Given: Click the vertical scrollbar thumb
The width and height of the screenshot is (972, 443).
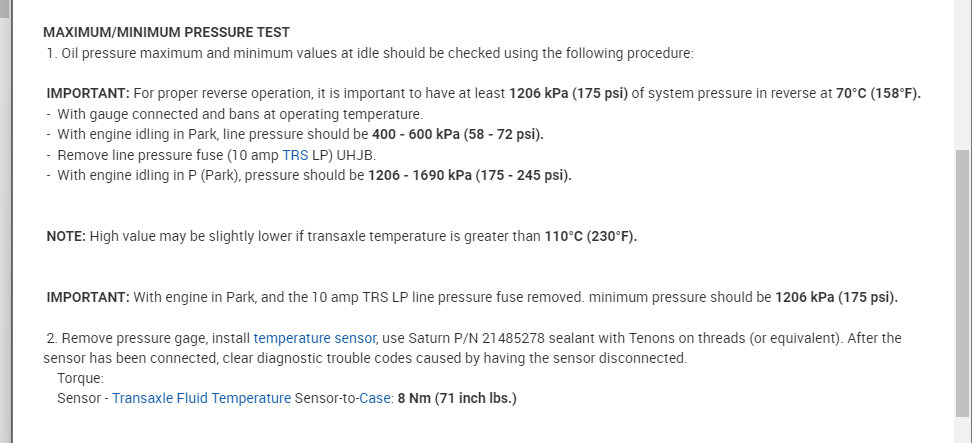Looking at the screenshot, I should click(x=963, y=280).
